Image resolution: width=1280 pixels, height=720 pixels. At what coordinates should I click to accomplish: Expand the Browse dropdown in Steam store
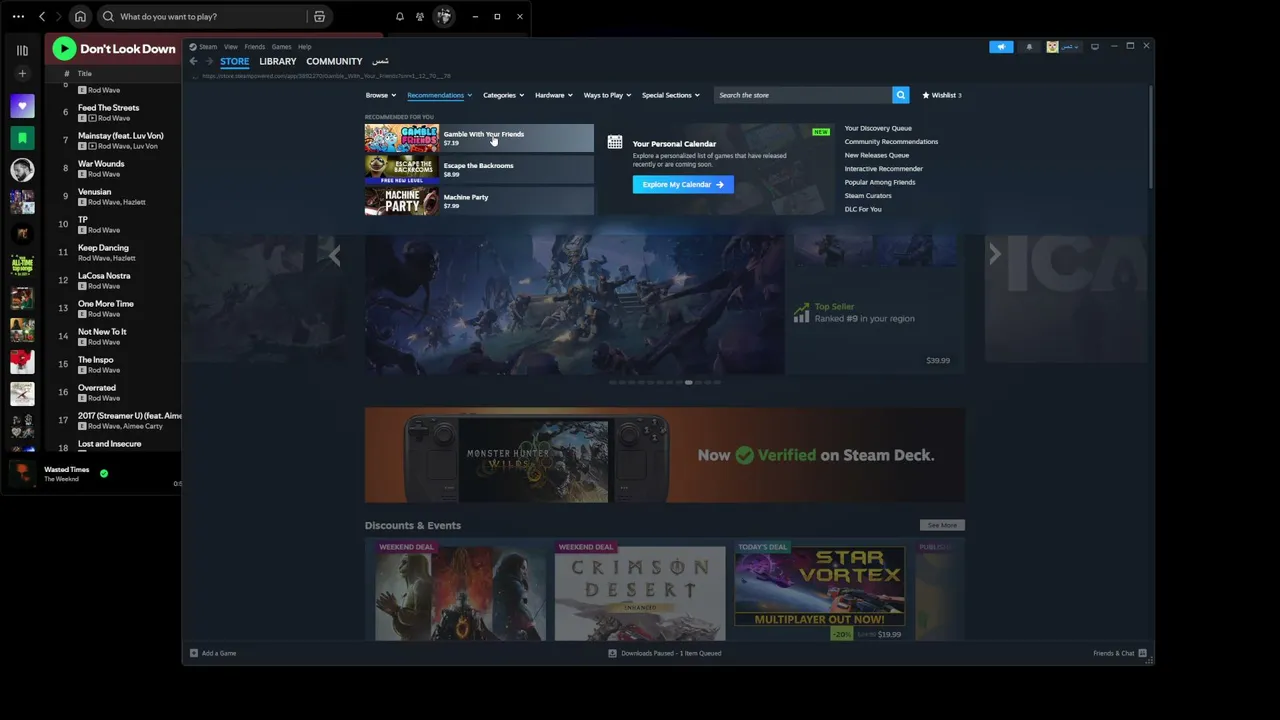(381, 95)
